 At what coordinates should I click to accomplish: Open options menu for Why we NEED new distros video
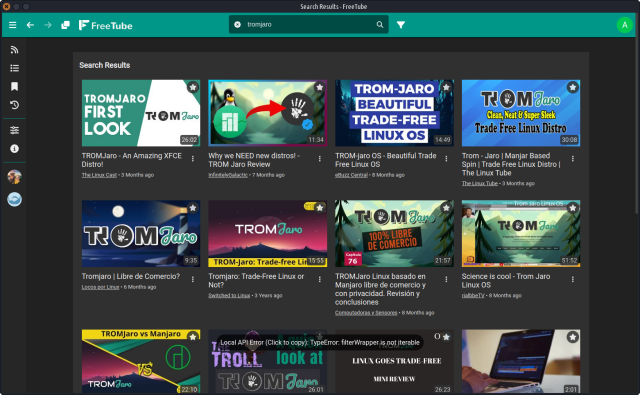click(320, 158)
